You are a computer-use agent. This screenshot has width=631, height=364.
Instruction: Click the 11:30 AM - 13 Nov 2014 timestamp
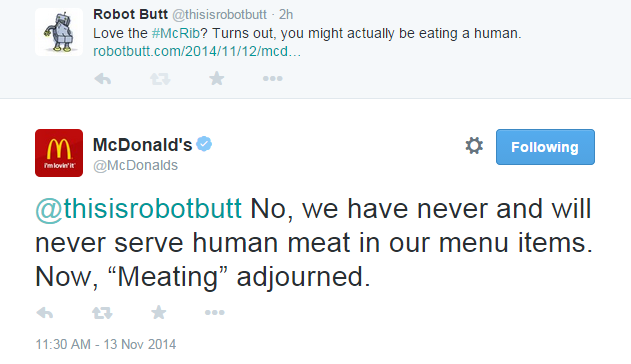106,344
